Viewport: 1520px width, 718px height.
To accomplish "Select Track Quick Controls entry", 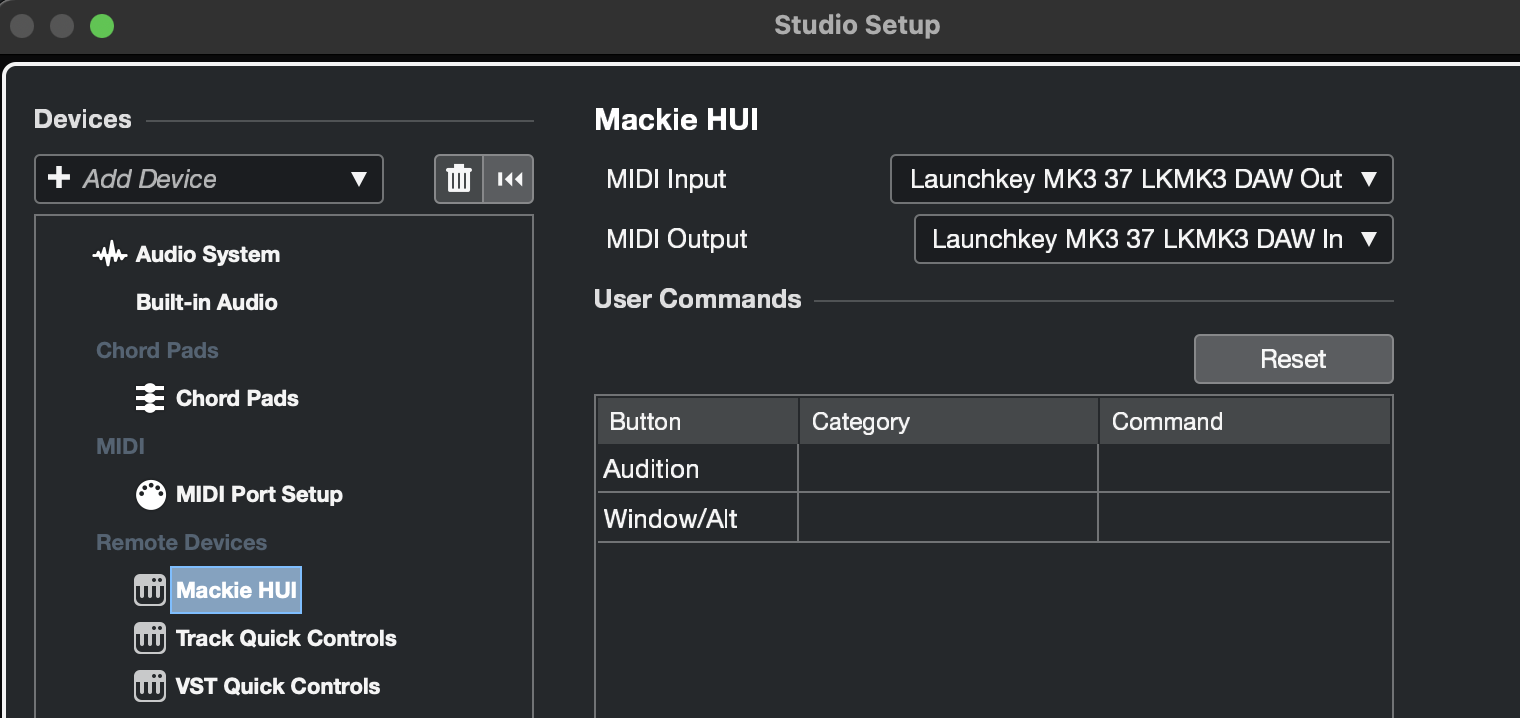I will pyautogui.click(x=286, y=638).
